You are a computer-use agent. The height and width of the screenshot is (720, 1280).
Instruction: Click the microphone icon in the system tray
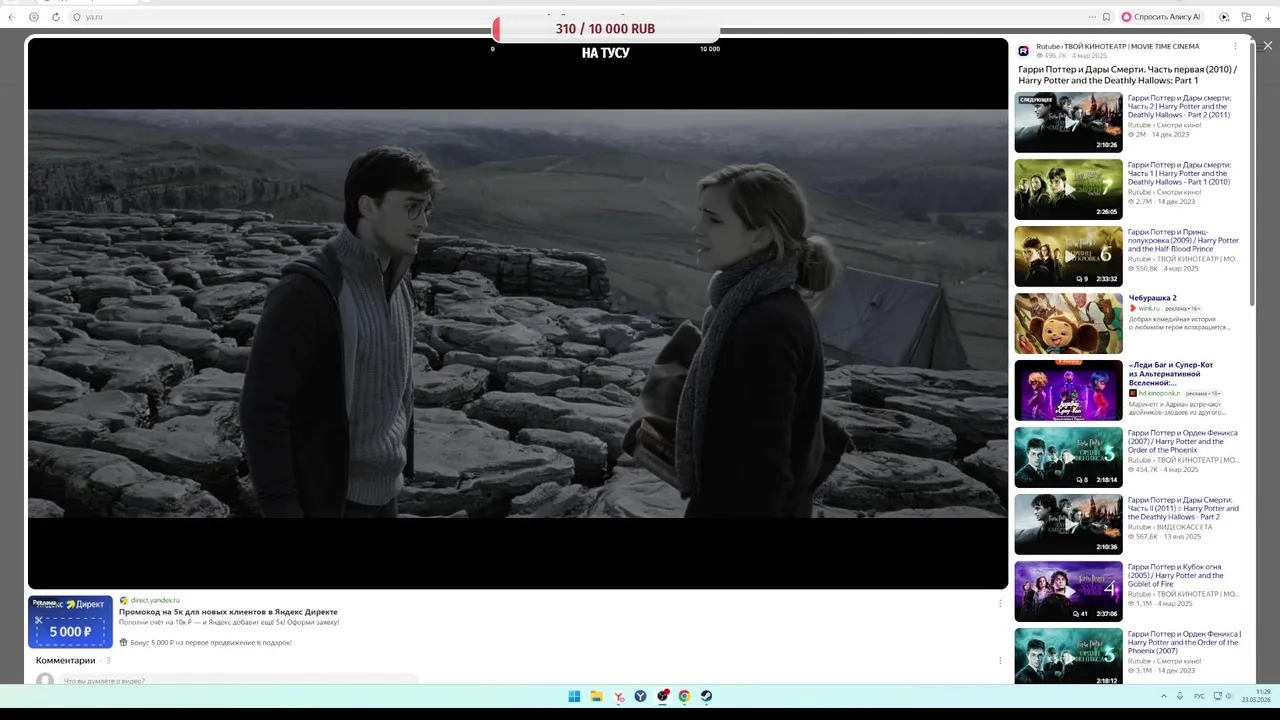coord(1180,696)
